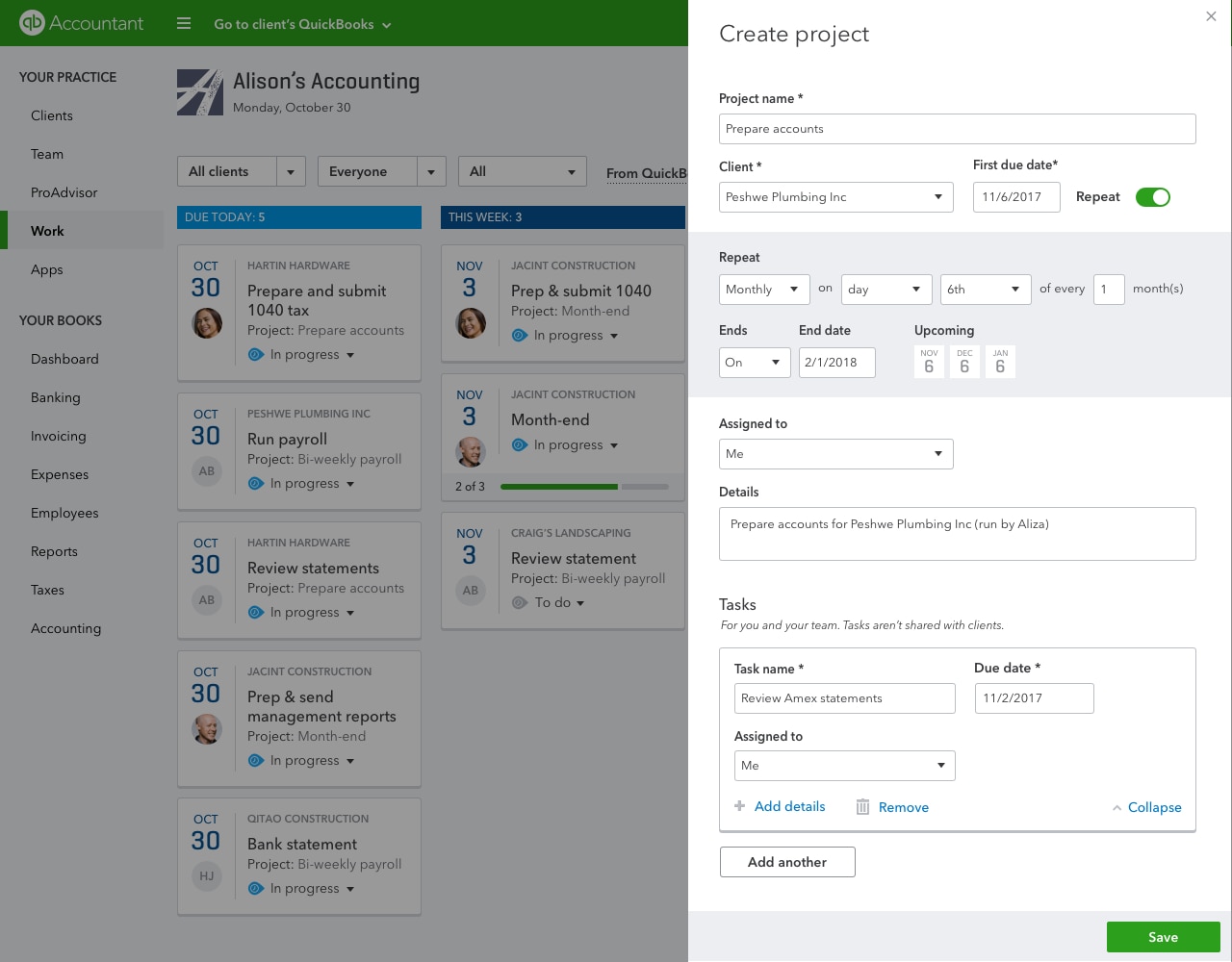Open Taxes in sidebar
Screen dimensions: 1232x962
click(47, 590)
